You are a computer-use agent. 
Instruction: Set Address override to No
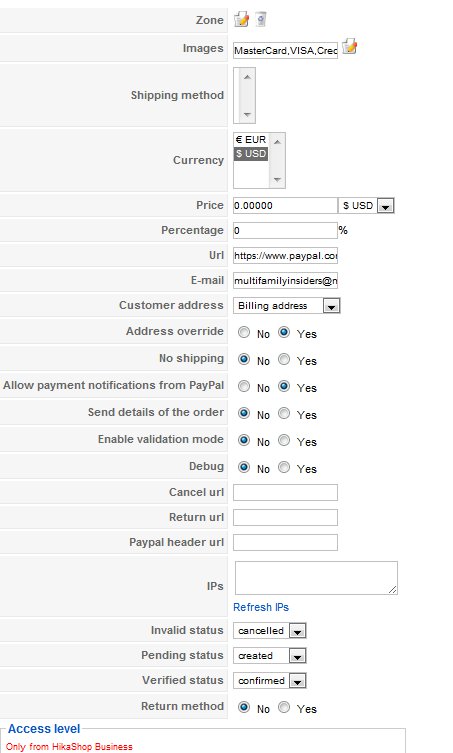point(244,332)
